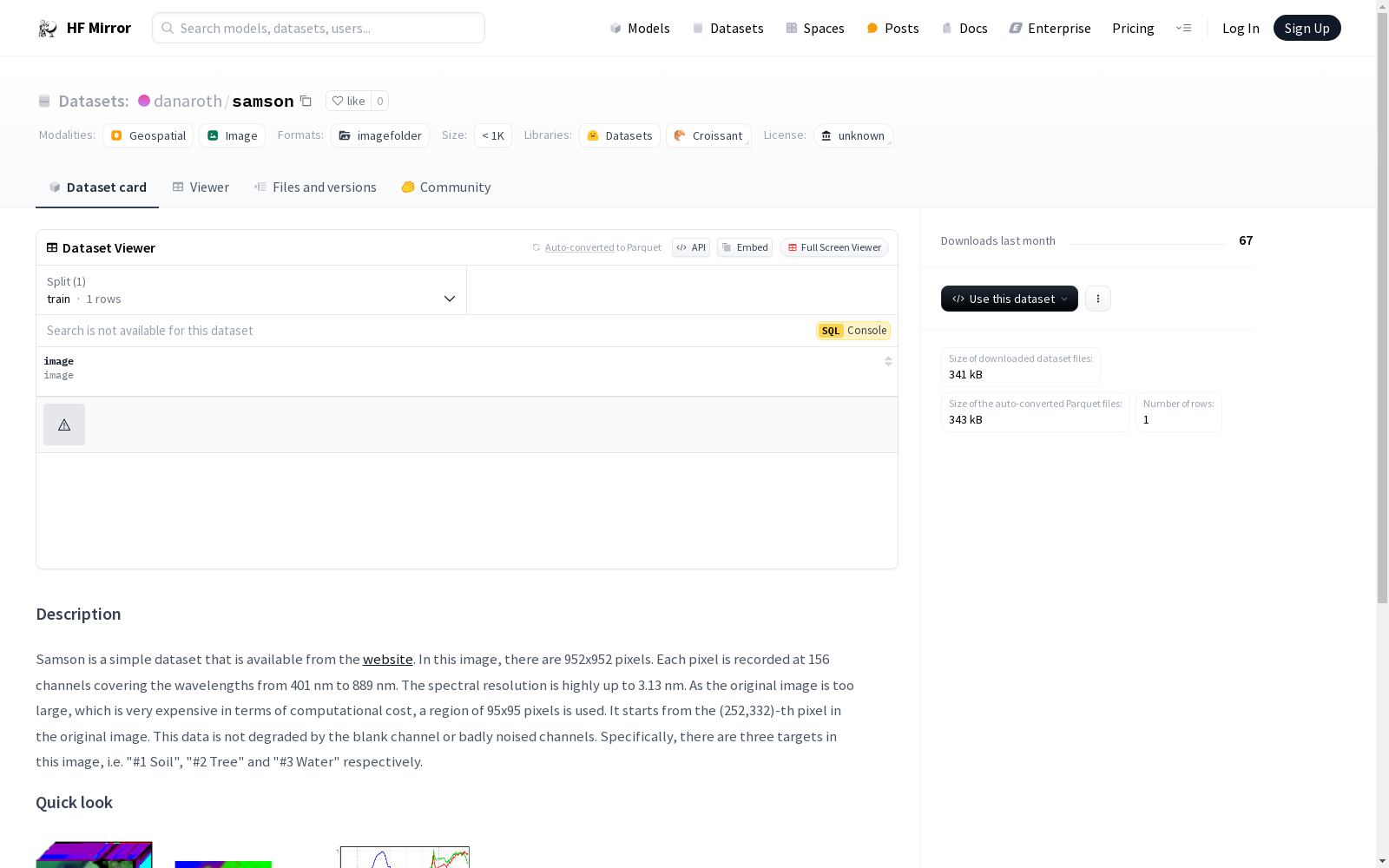Viewport: 1389px width, 868px height.
Task: Click the Croissant library tag
Action: (x=708, y=135)
